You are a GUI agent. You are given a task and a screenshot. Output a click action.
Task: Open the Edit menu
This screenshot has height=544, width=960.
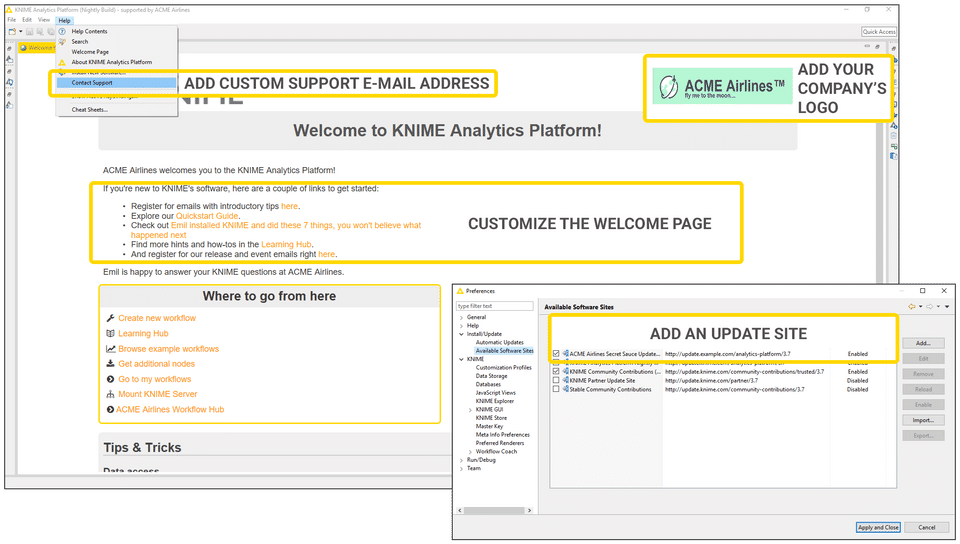(27, 20)
